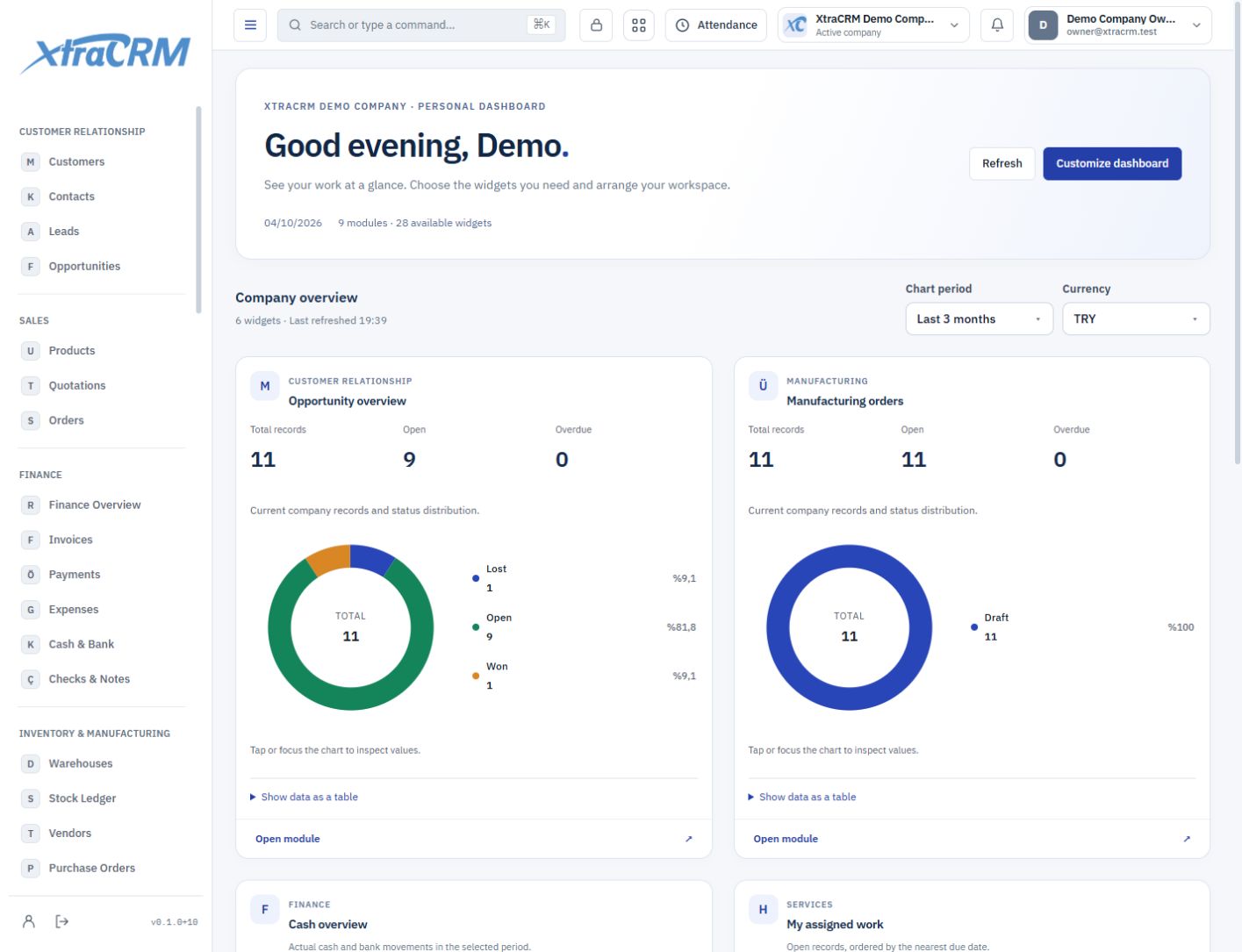Navigate to Quotations
Screen dimensions: 1242x952
tap(102, 386)
